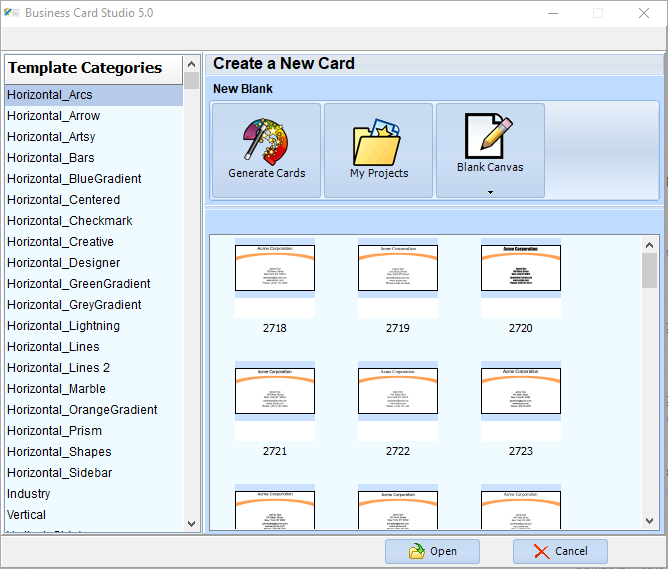
Task: Click the Blank Canvas page icon
Action: coord(489,136)
